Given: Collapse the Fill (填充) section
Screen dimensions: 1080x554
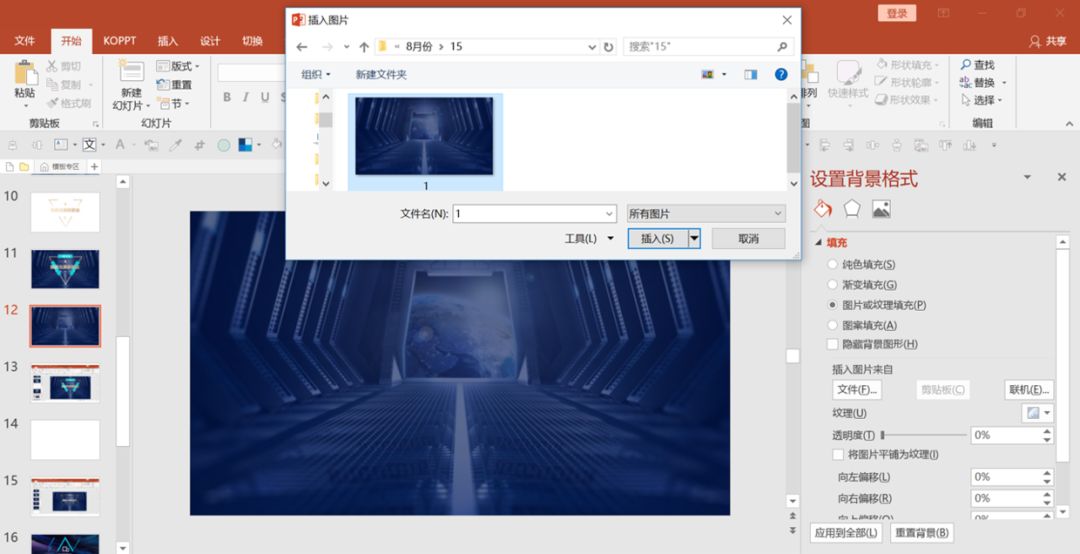Looking at the screenshot, I should click(x=819, y=243).
